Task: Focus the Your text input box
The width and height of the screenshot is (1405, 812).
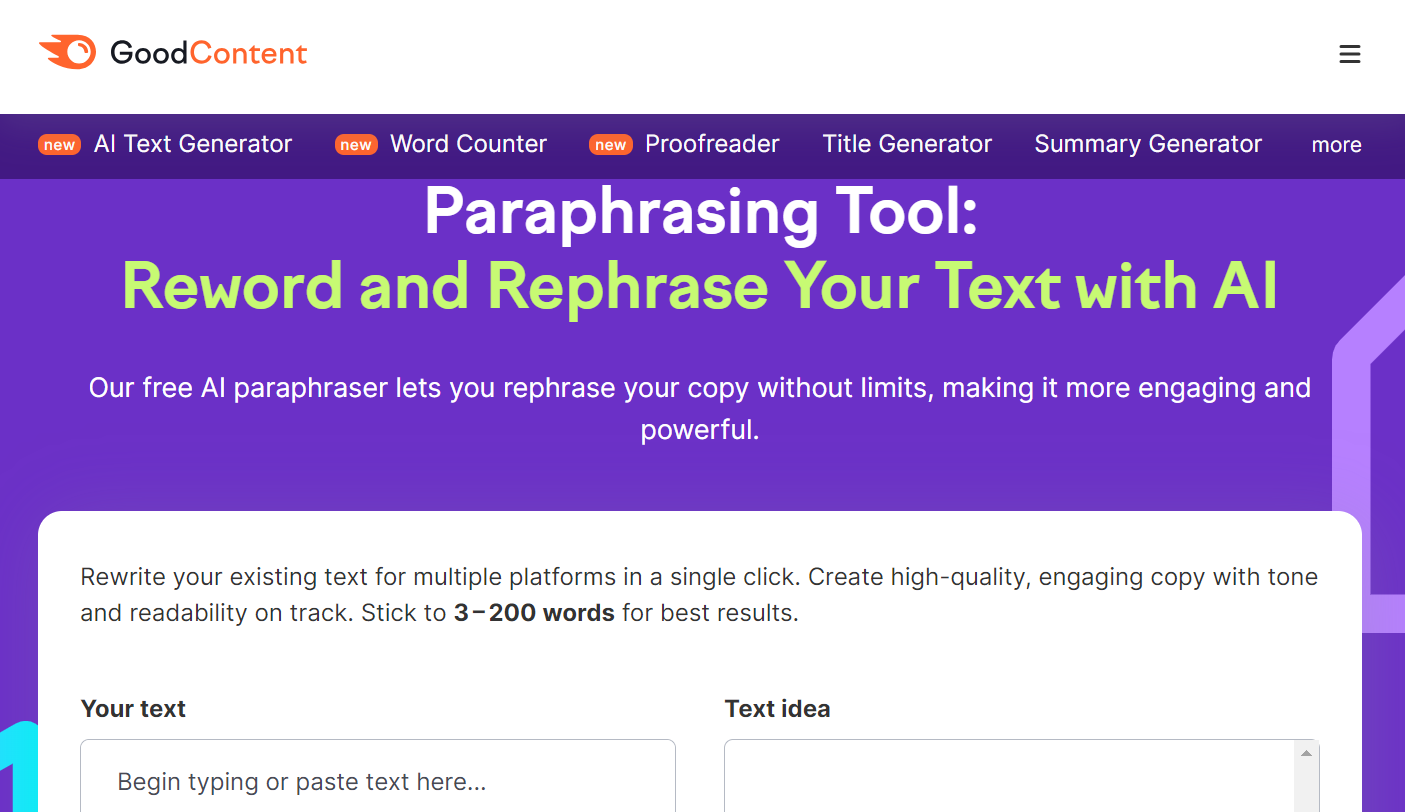Action: click(x=378, y=781)
